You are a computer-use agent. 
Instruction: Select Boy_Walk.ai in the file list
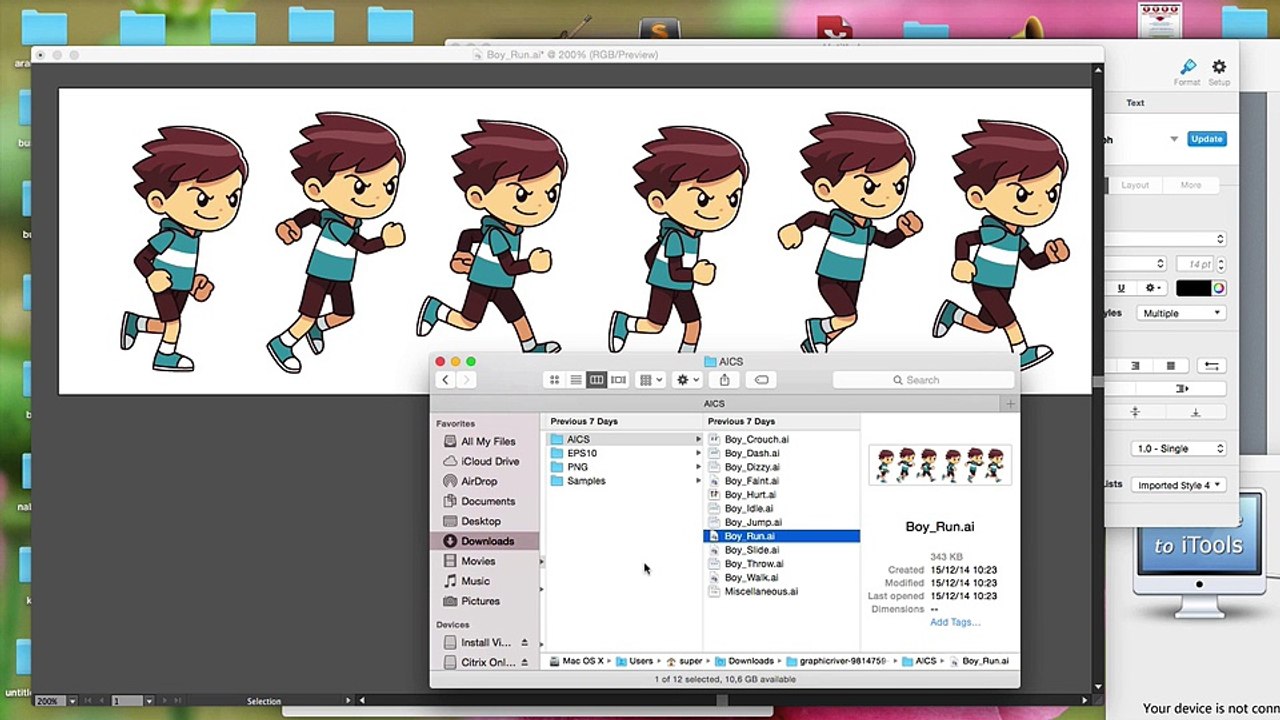point(751,577)
